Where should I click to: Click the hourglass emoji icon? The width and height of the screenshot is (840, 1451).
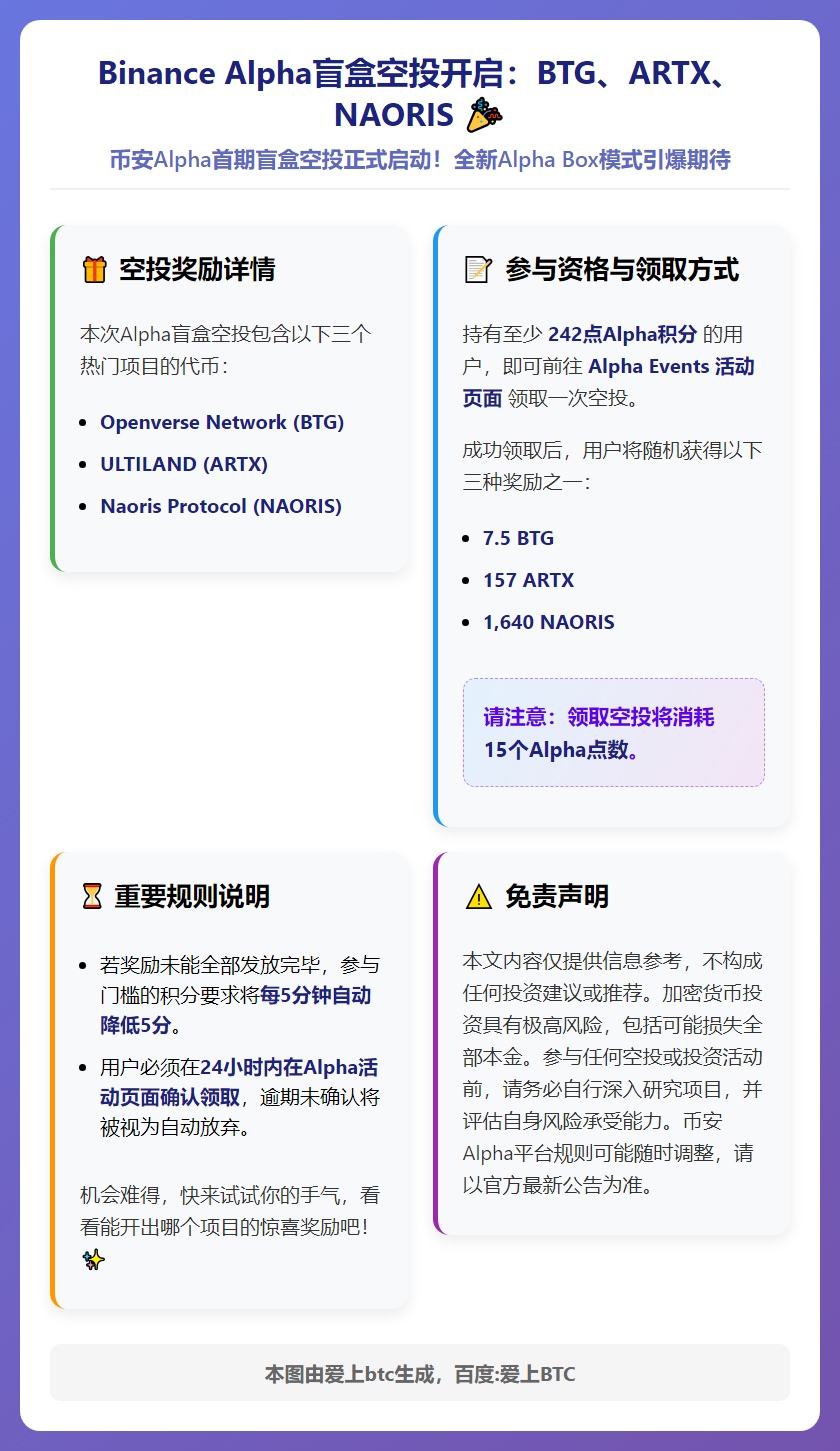pos(92,896)
